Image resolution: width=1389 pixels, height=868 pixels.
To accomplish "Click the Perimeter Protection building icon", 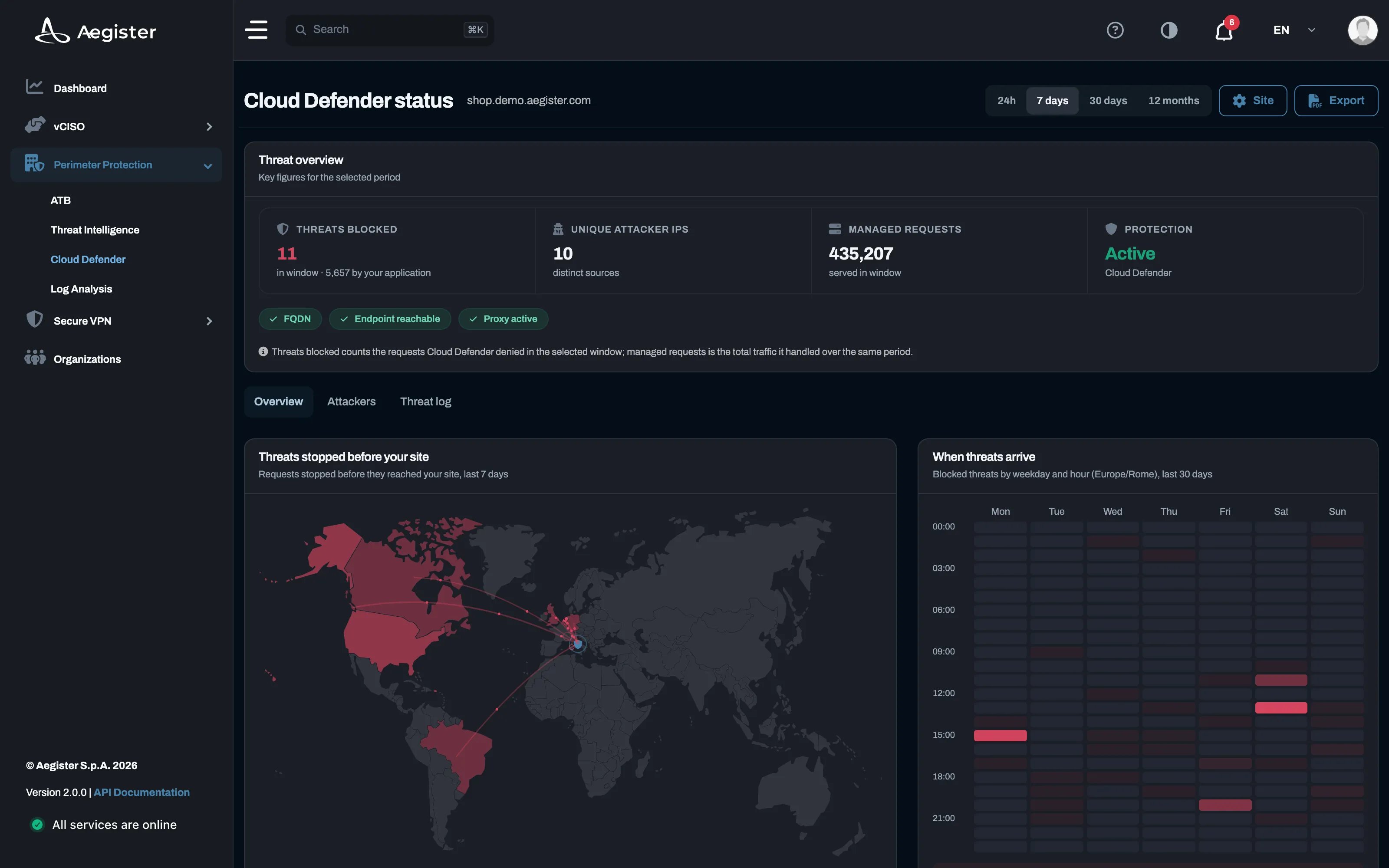I will point(34,163).
